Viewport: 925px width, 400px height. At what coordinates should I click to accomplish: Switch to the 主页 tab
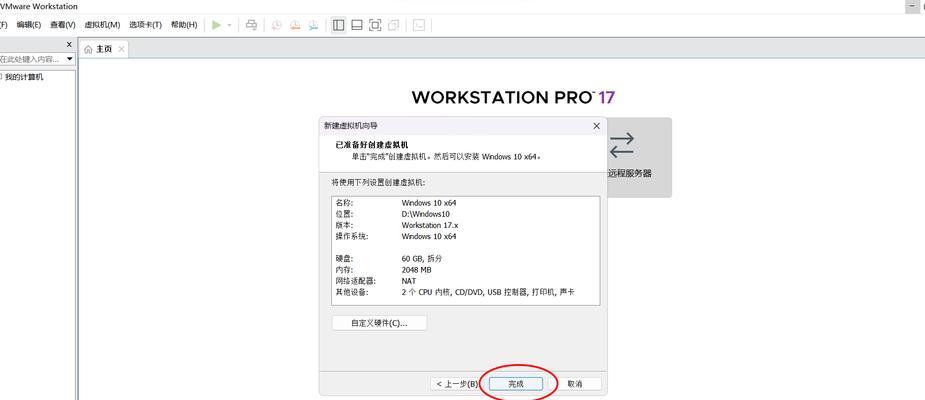tap(104, 50)
